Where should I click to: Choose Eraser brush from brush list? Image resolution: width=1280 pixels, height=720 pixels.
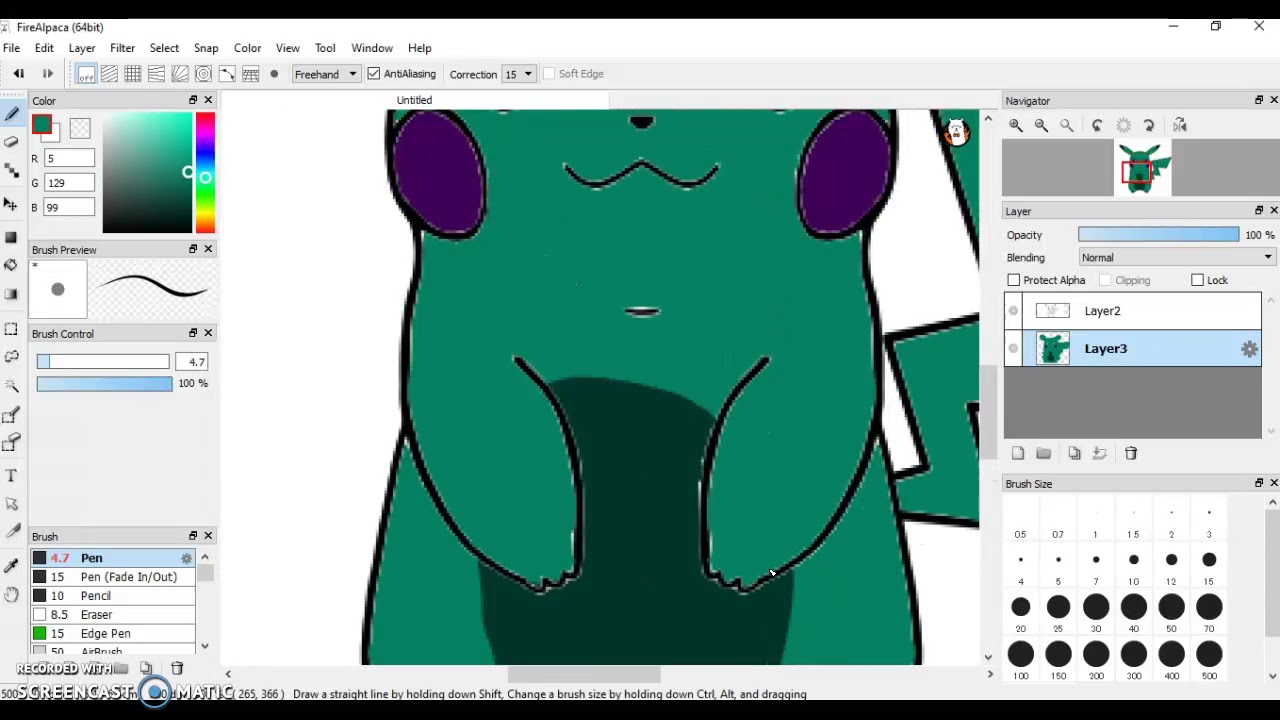point(113,615)
